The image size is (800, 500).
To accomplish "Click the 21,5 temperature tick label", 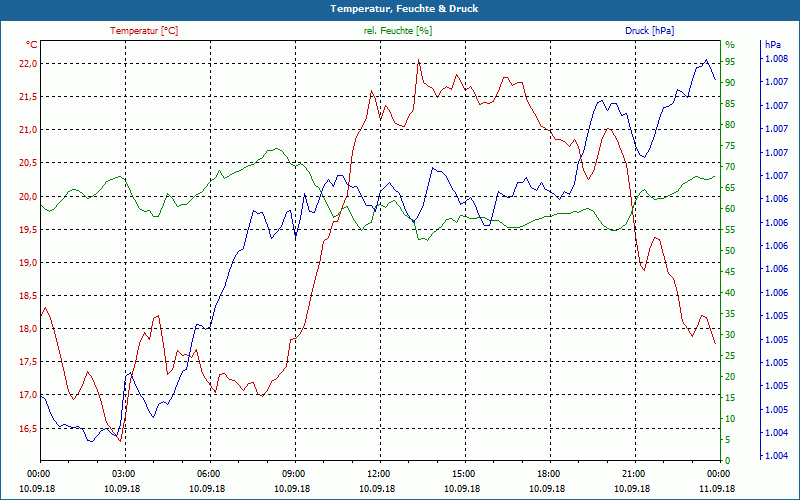I will click(28, 97).
